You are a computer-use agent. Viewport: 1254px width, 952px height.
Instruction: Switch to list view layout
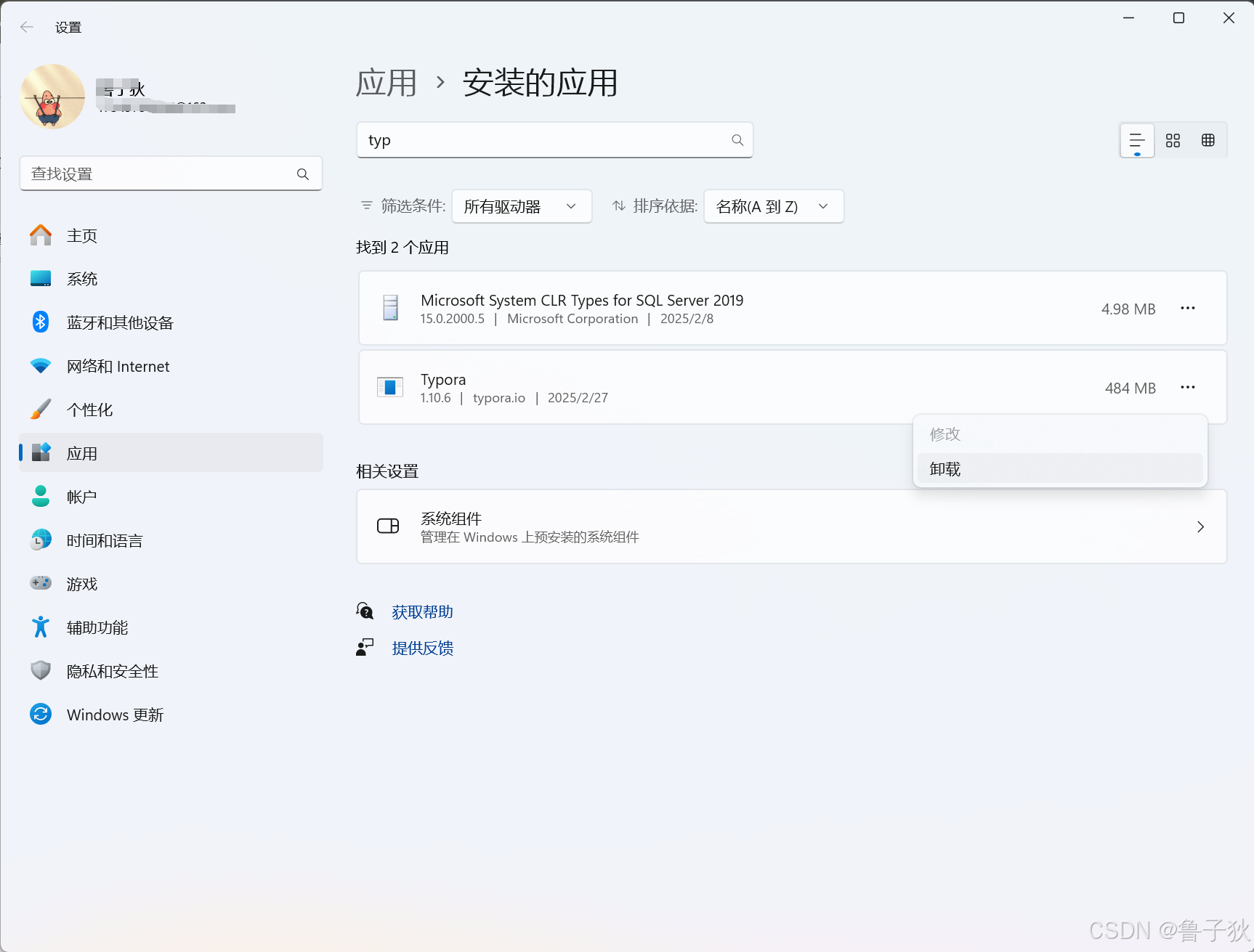(x=1137, y=140)
